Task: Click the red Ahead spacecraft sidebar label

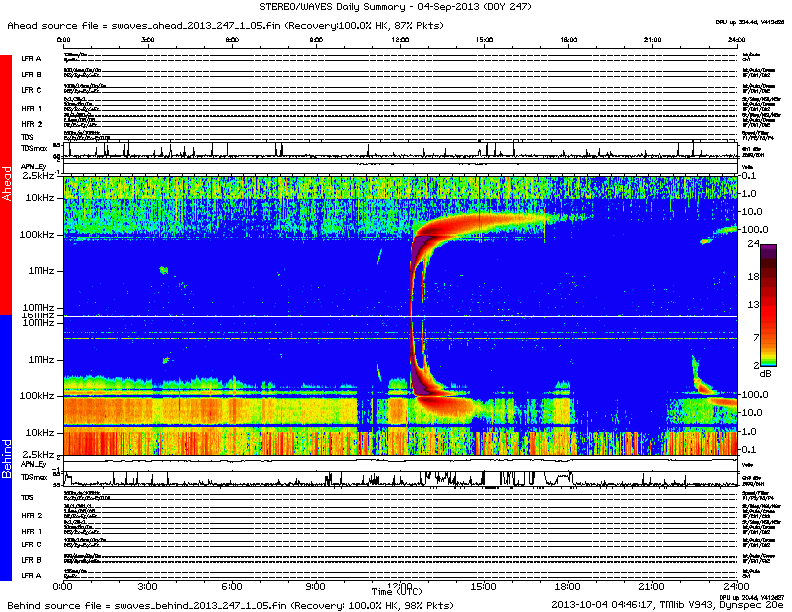Action: (x=7, y=185)
